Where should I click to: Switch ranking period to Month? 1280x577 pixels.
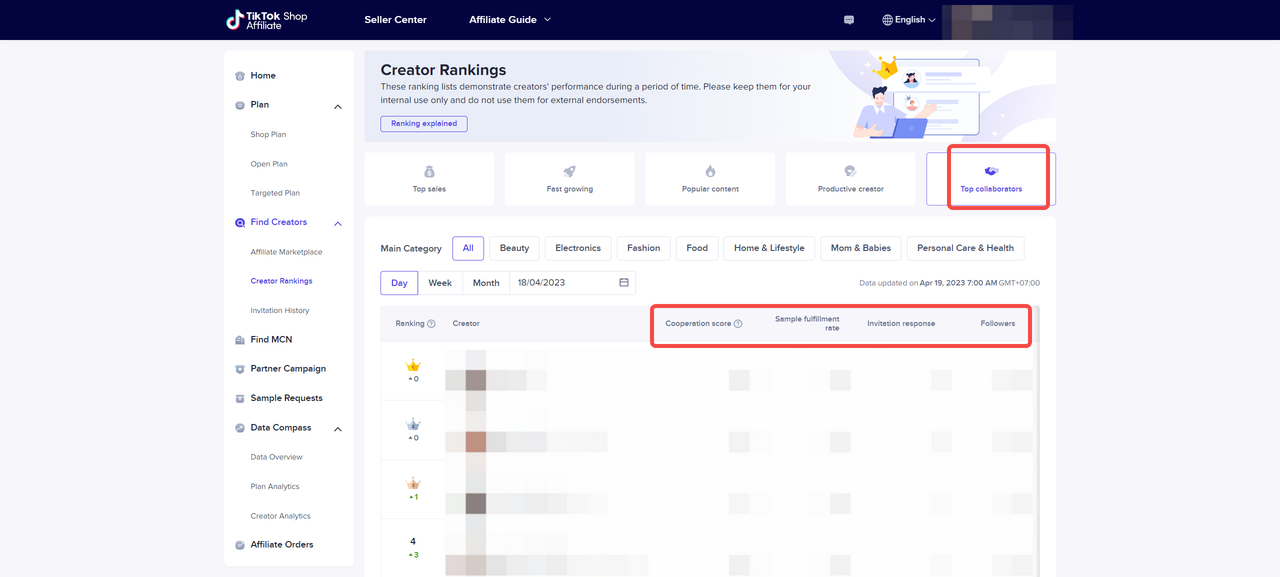[486, 283]
